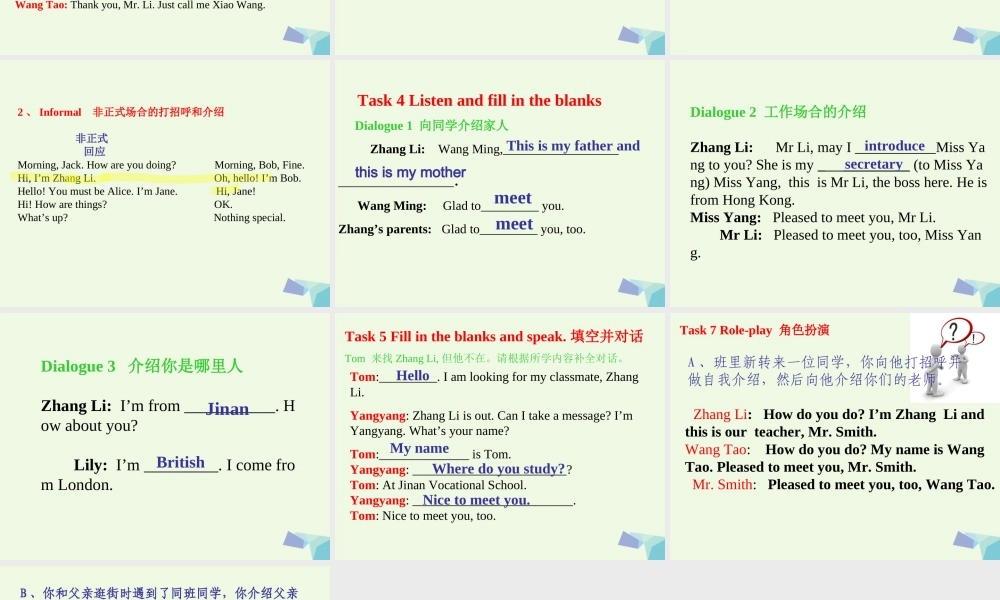1000x600 pixels.
Task: Click the blue label "非正式"
Action: coord(91,138)
